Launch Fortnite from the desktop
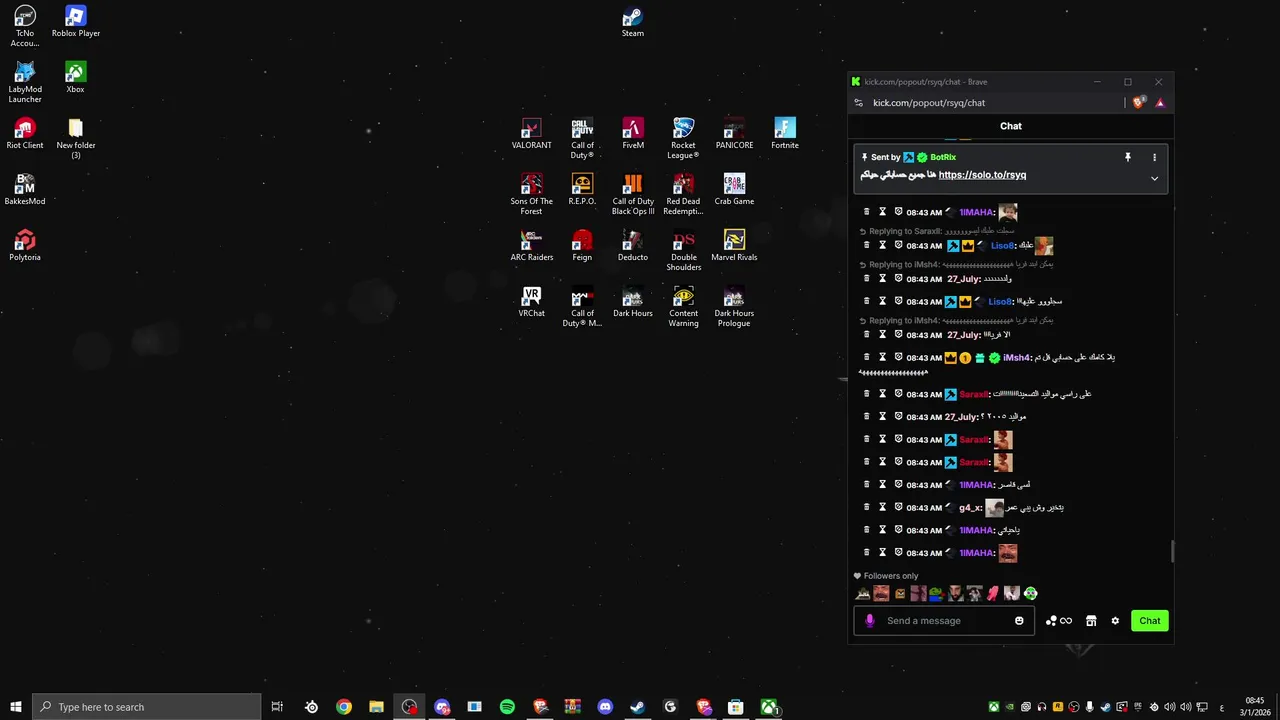The width and height of the screenshot is (1280, 720). [x=785, y=134]
